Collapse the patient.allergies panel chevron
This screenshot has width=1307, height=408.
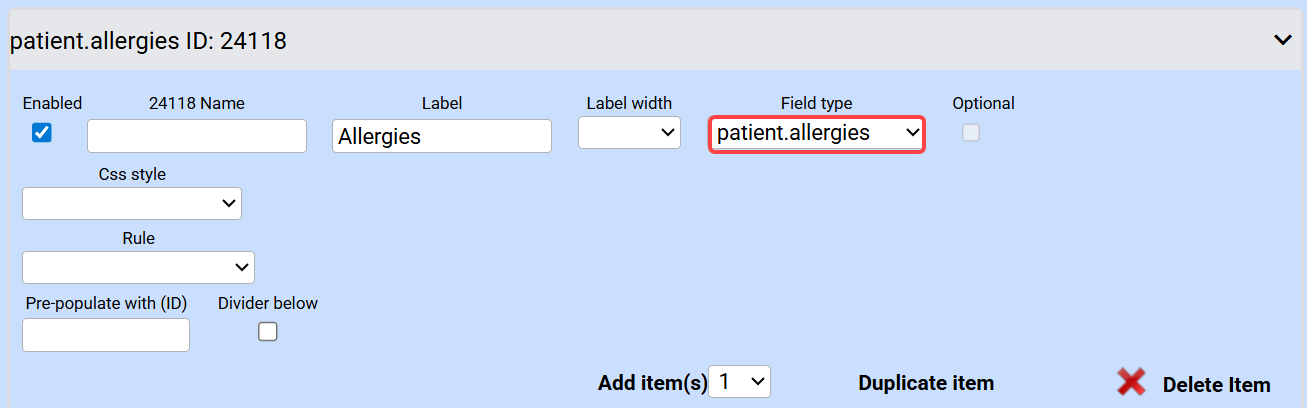pyautogui.click(x=1283, y=40)
